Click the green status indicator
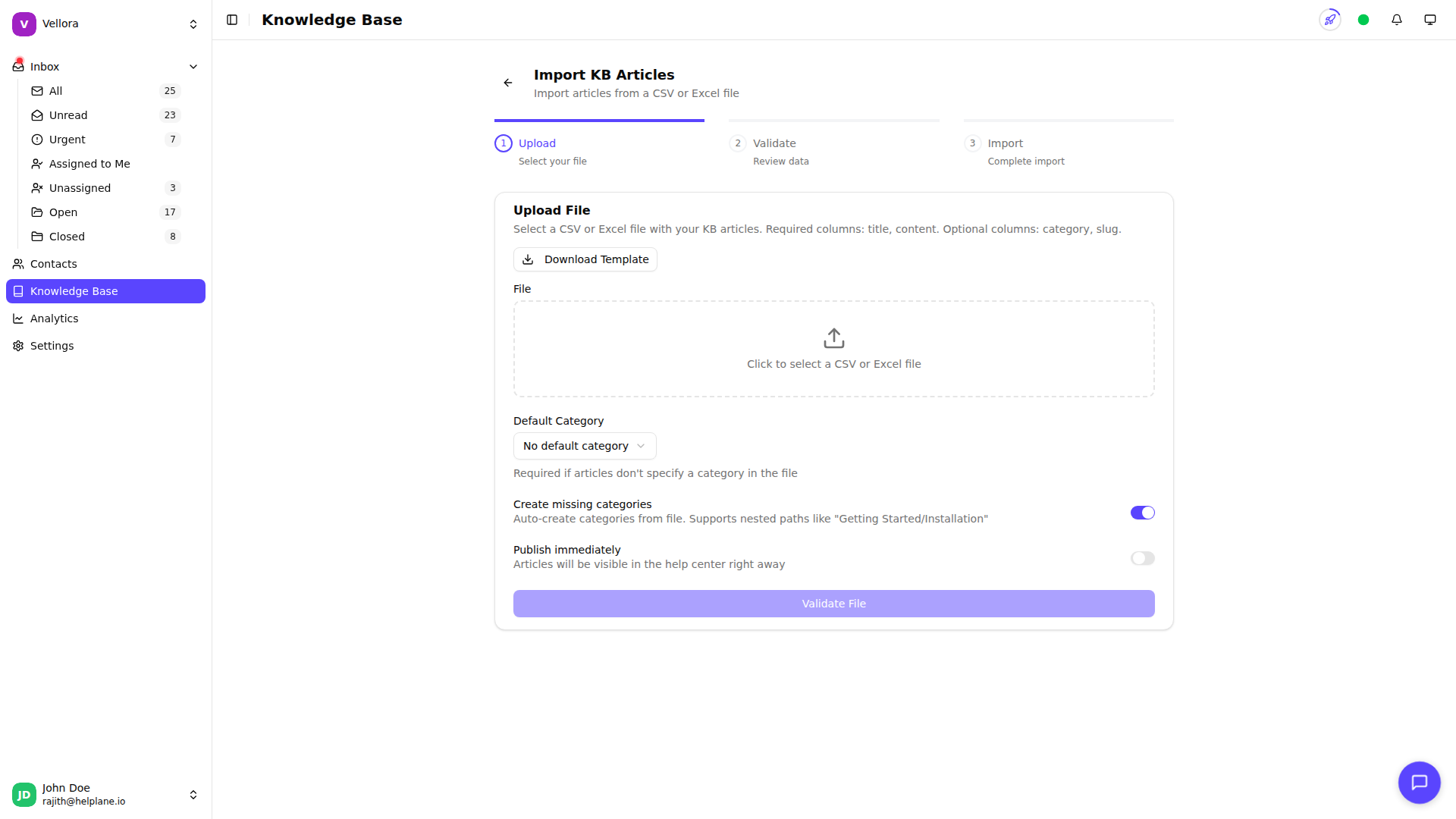This screenshot has width=1456, height=819. [x=1363, y=20]
